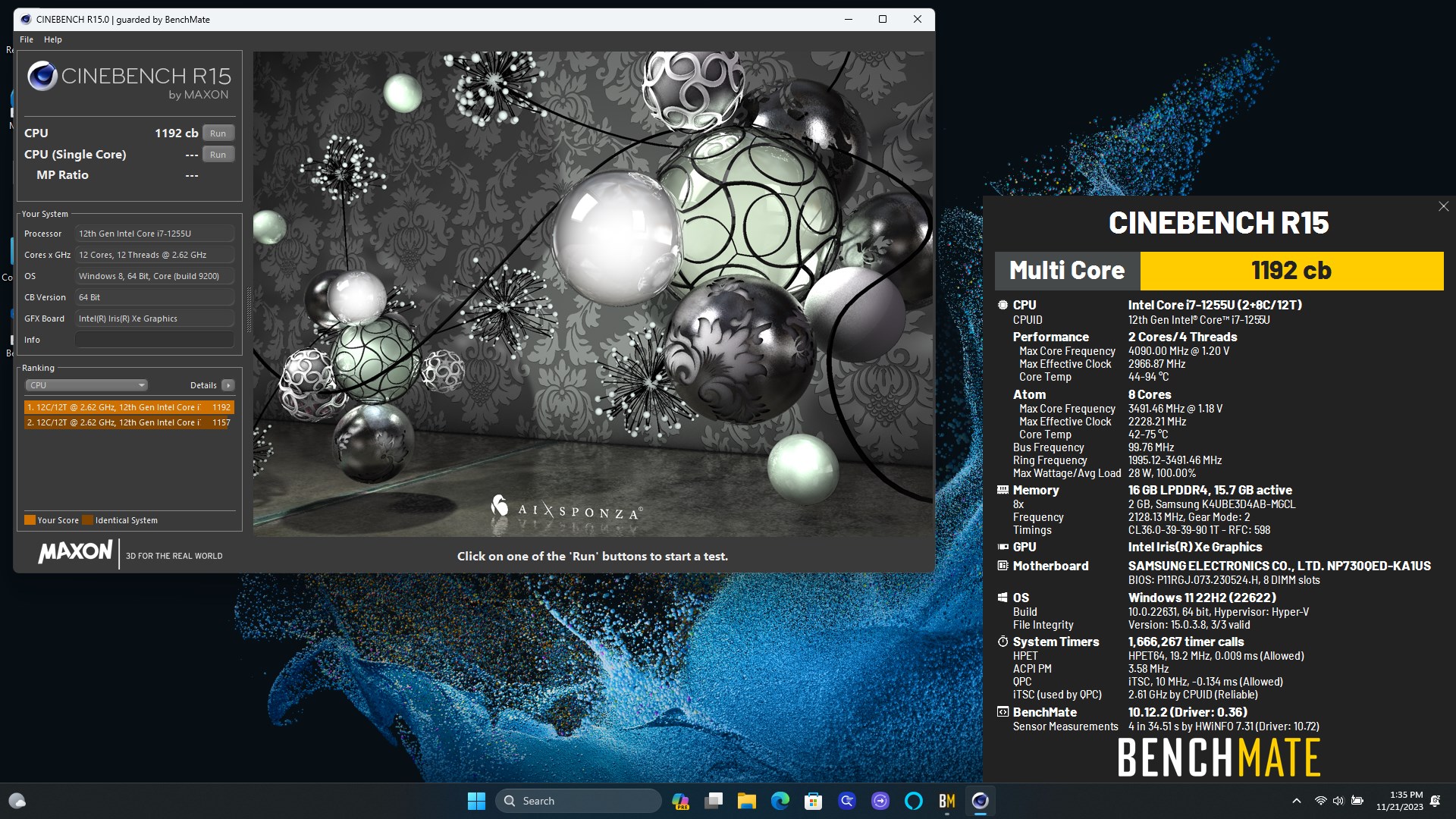
Task: Click the Motherboard section icon in BenchMate
Action: pos(1003,566)
